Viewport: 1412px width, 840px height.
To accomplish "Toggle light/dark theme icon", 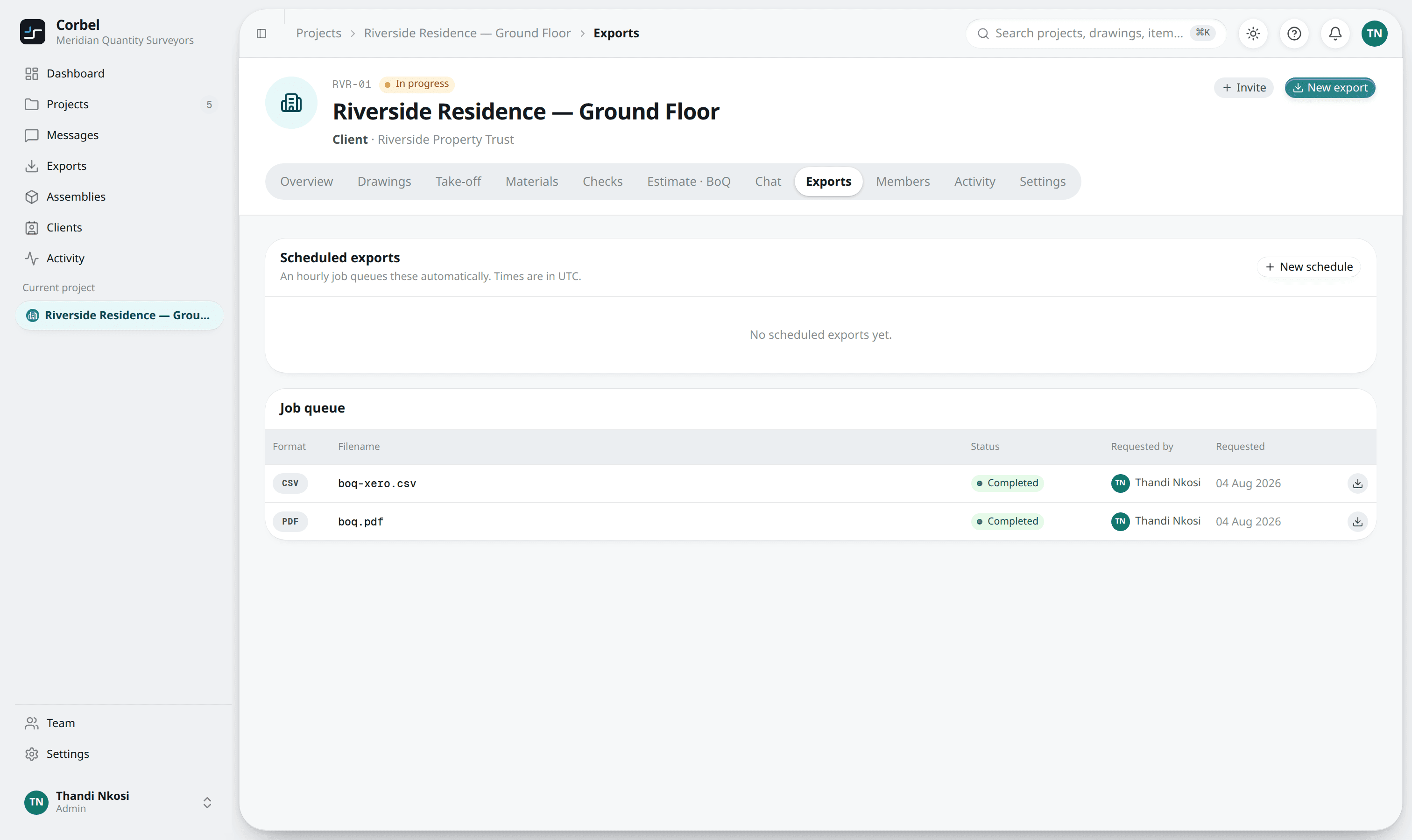I will 1253,34.
